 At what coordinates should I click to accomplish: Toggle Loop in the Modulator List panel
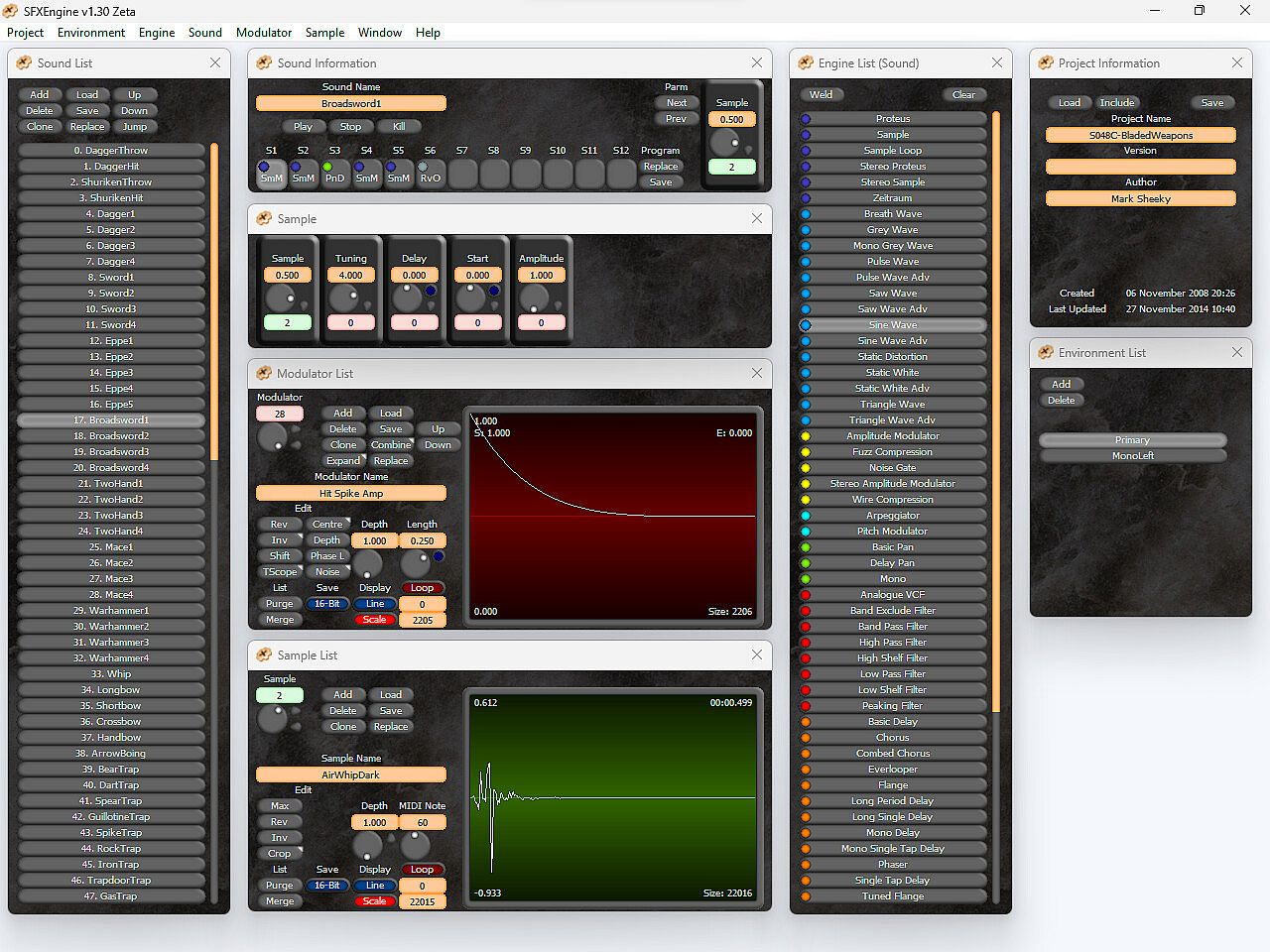pyautogui.click(x=422, y=588)
